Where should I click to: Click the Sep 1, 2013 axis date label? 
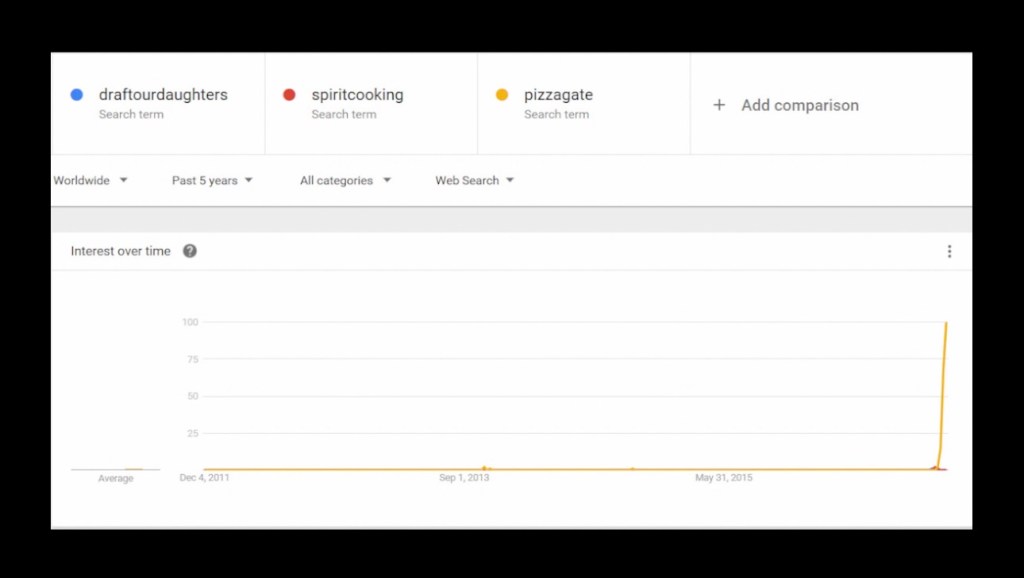point(464,478)
